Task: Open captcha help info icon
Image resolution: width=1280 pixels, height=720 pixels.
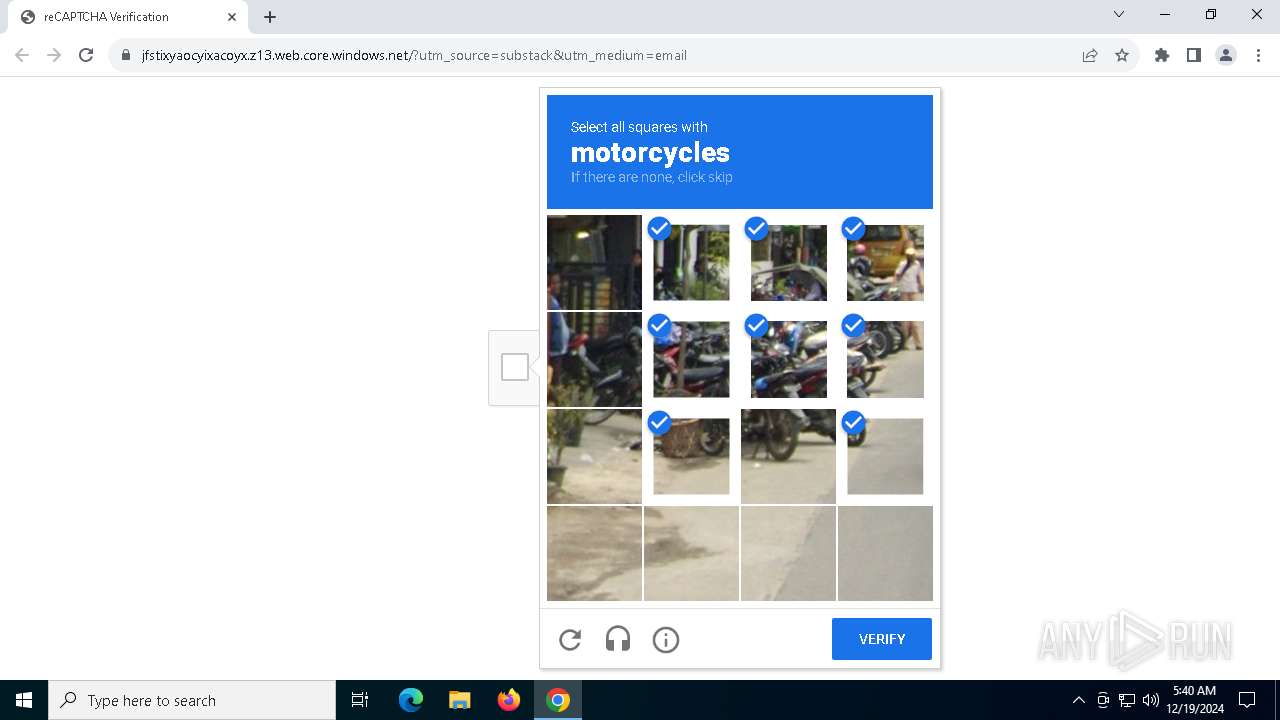Action: [666, 640]
